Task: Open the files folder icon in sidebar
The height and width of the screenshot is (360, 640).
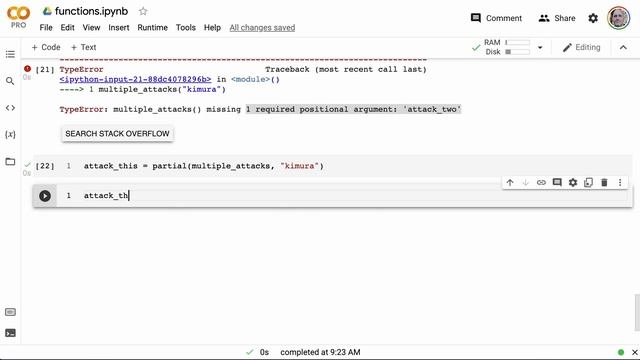Action: point(10,162)
